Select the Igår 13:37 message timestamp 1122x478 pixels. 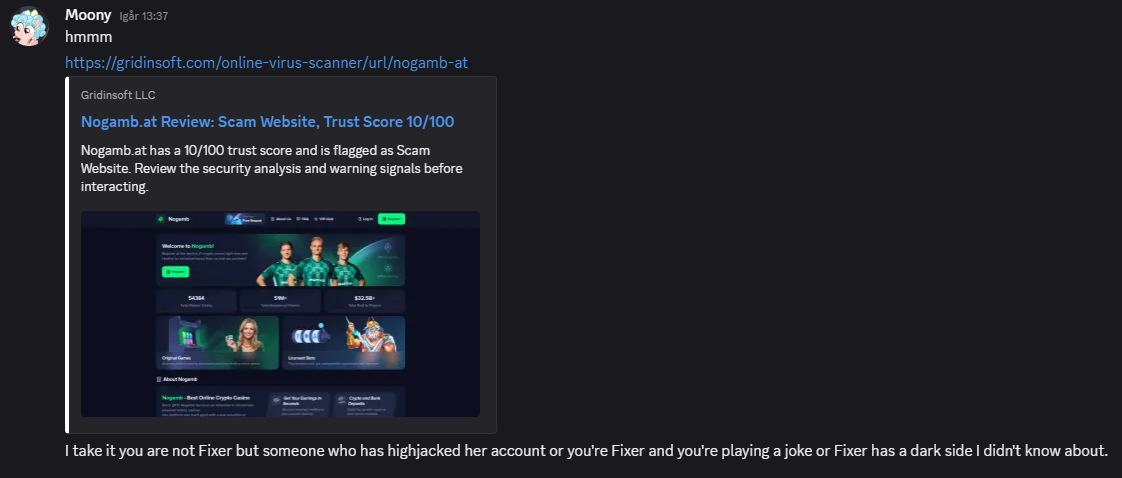(144, 16)
